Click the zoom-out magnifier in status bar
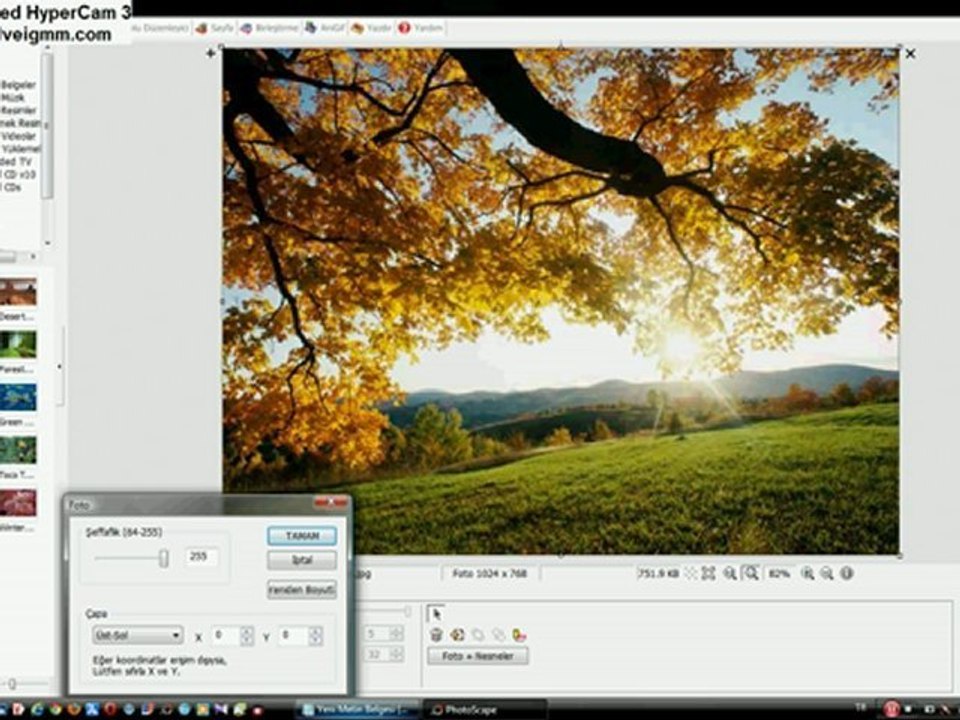 click(x=827, y=574)
